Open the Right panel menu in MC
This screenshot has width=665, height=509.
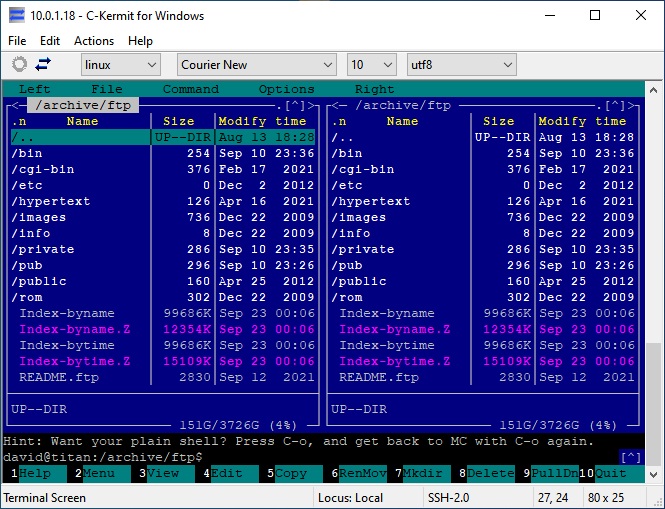pos(374,89)
